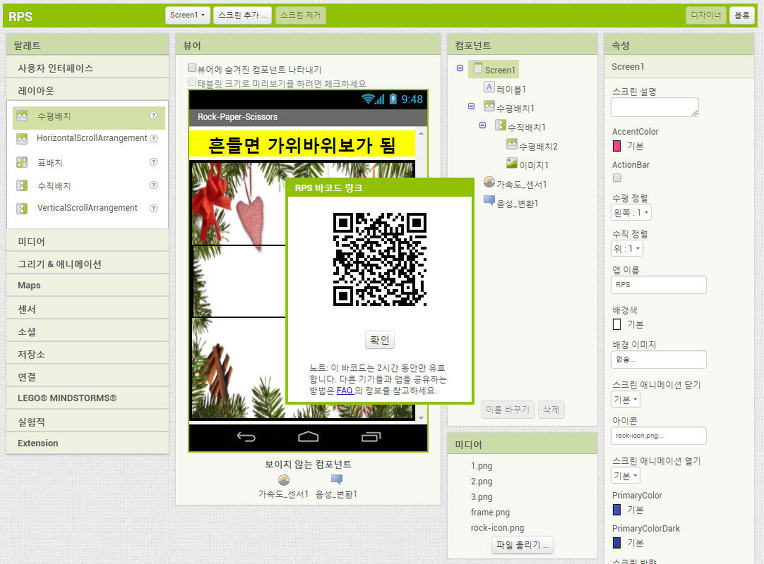764x564 pixels.
Task: Open the LEGO MINDSTORMS palette section
Action: click(88, 398)
